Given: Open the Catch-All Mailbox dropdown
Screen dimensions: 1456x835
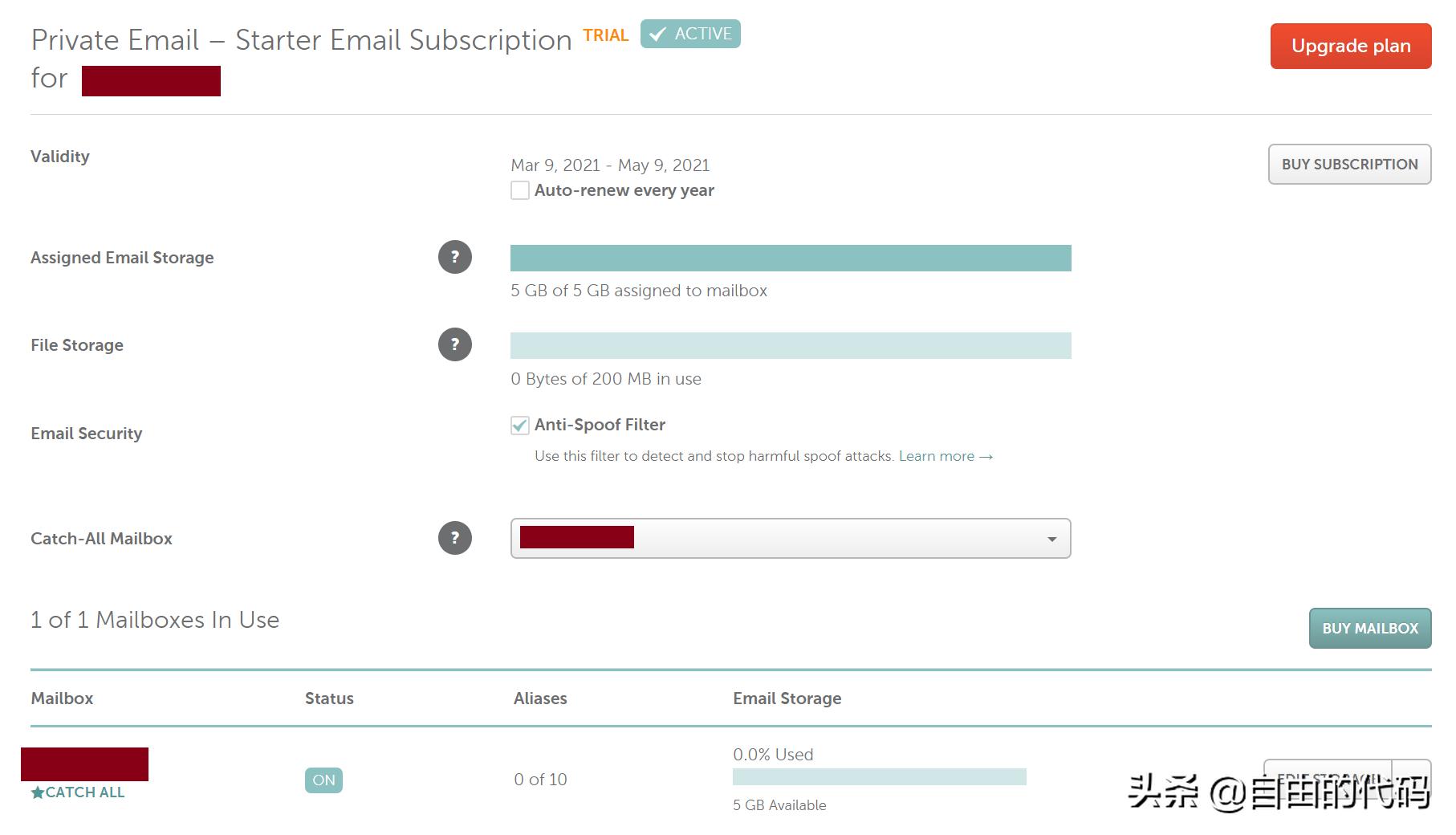Looking at the screenshot, I should pos(790,538).
